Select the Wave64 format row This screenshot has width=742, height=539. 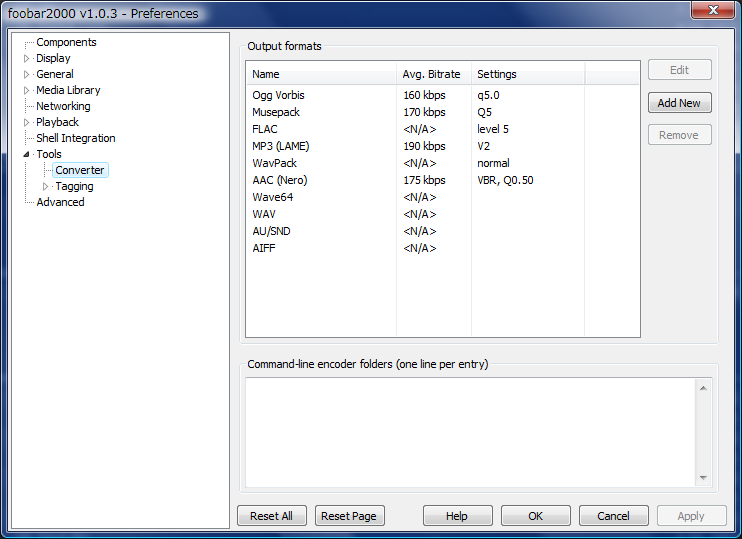tap(442, 197)
